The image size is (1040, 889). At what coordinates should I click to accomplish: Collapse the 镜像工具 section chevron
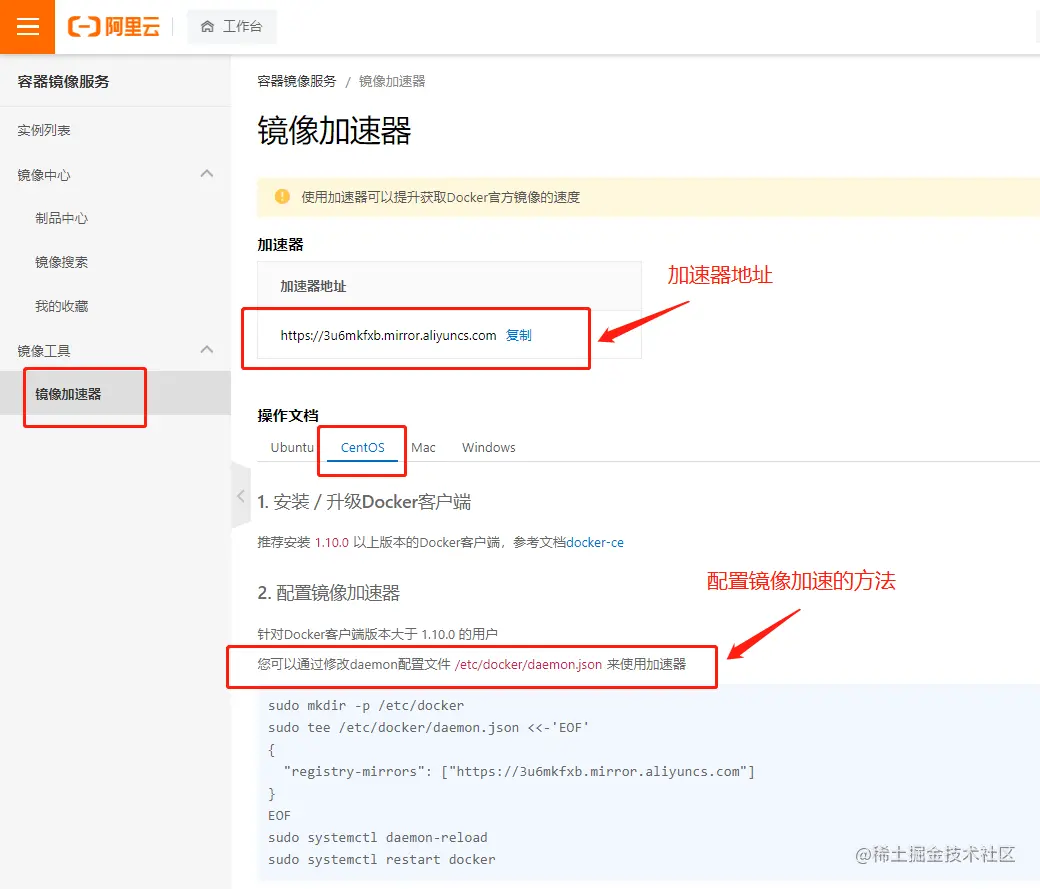207,350
